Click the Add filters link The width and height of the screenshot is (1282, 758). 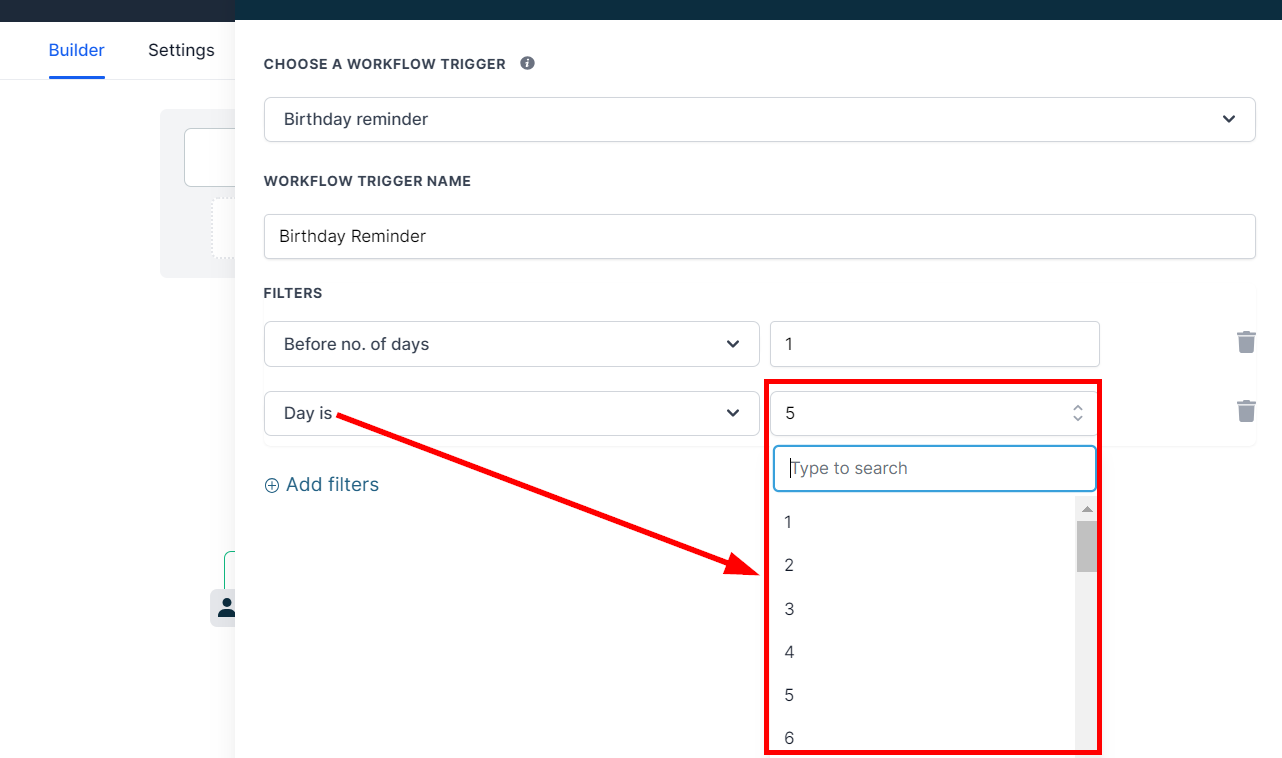coord(332,485)
